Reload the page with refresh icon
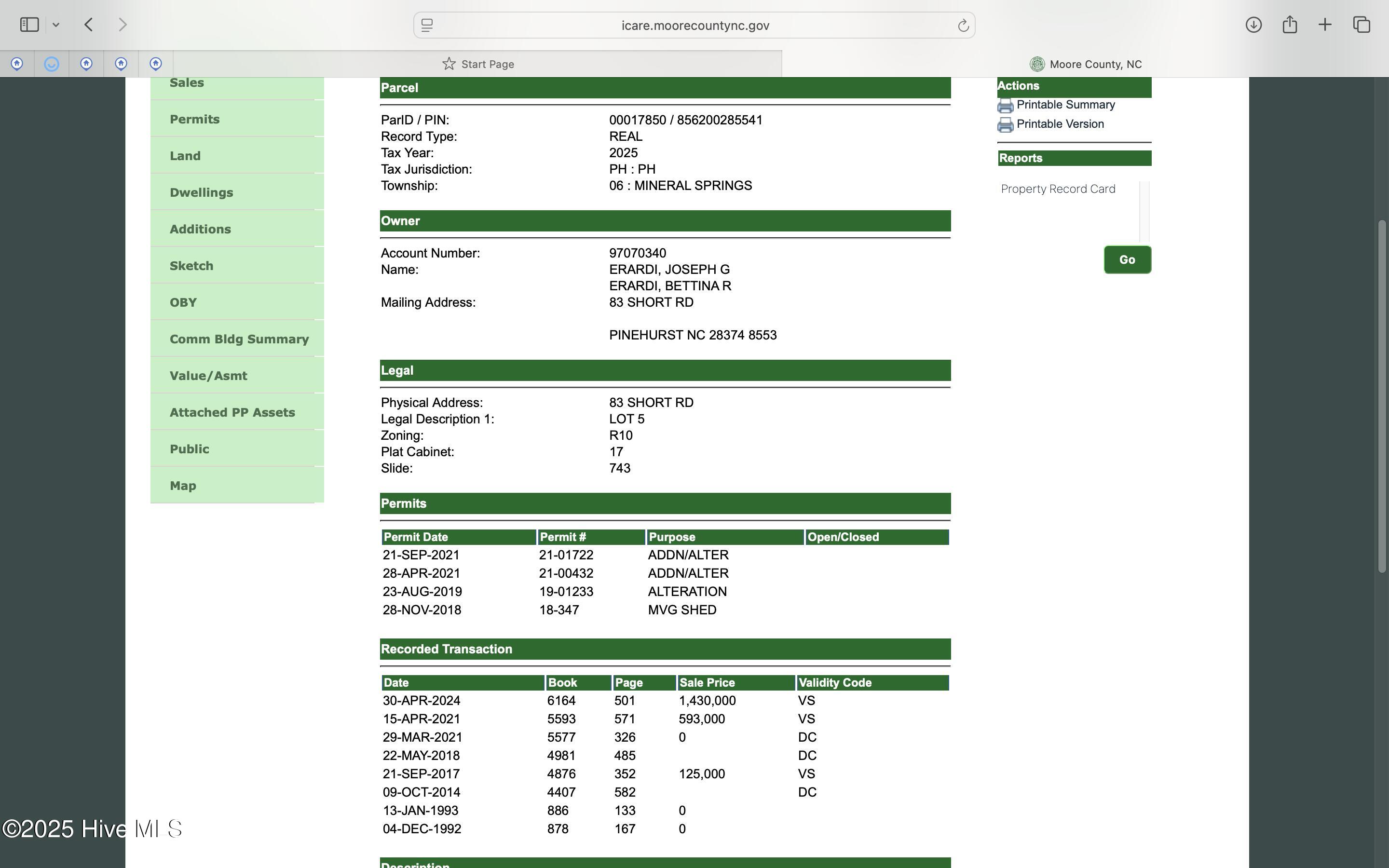The image size is (1389, 868). [x=963, y=25]
